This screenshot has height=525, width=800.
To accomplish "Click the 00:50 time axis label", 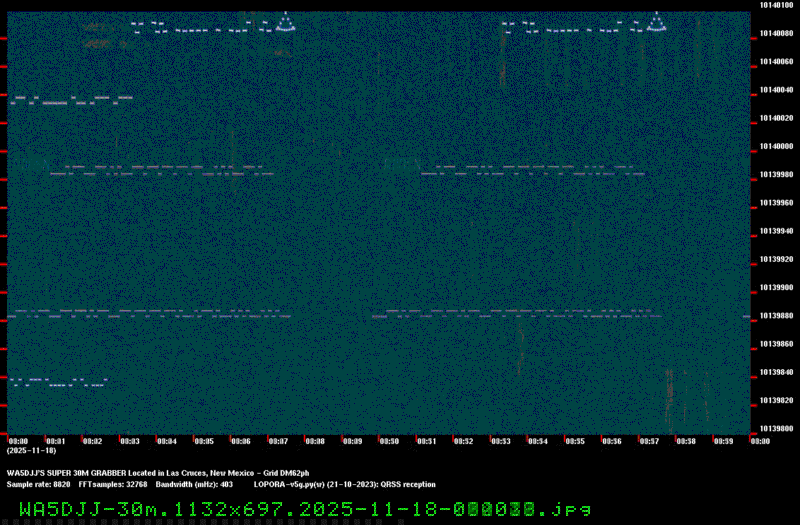I will (x=389, y=441).
